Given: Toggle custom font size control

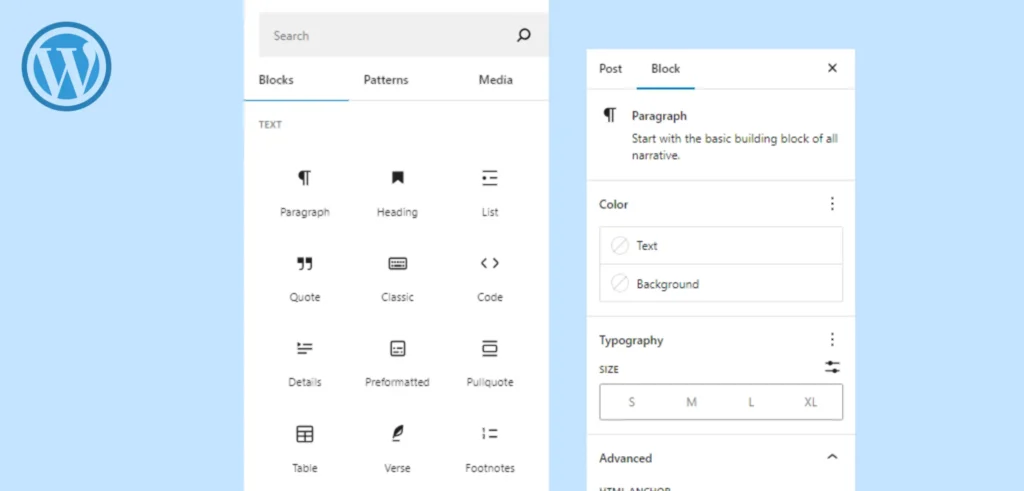Looking at the screenshot, I should click(x=832, y=367).
